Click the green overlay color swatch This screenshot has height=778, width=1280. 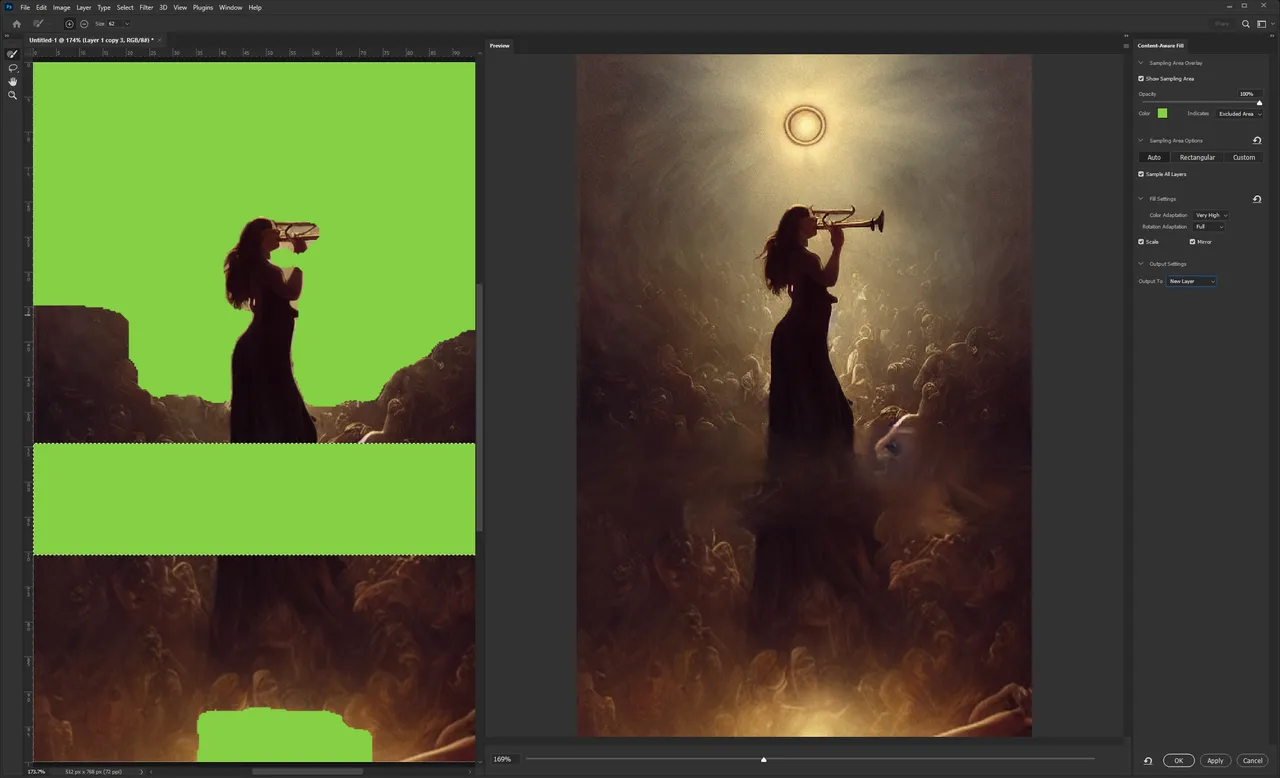coord(1162,113)
